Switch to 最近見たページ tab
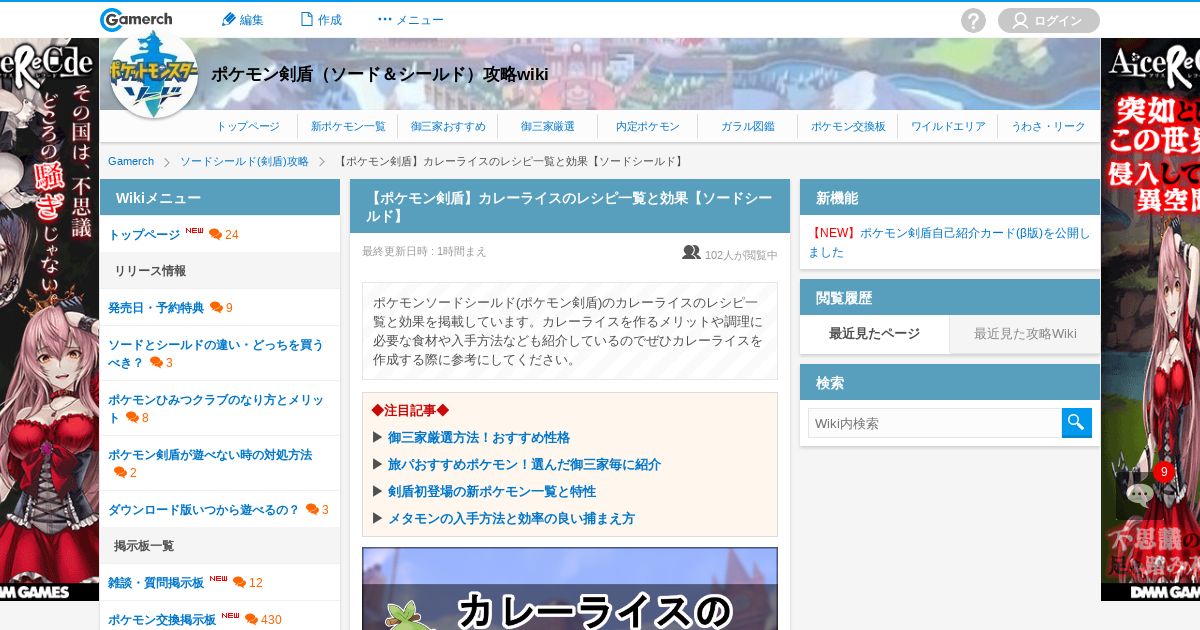 click(x=874, y=334)
